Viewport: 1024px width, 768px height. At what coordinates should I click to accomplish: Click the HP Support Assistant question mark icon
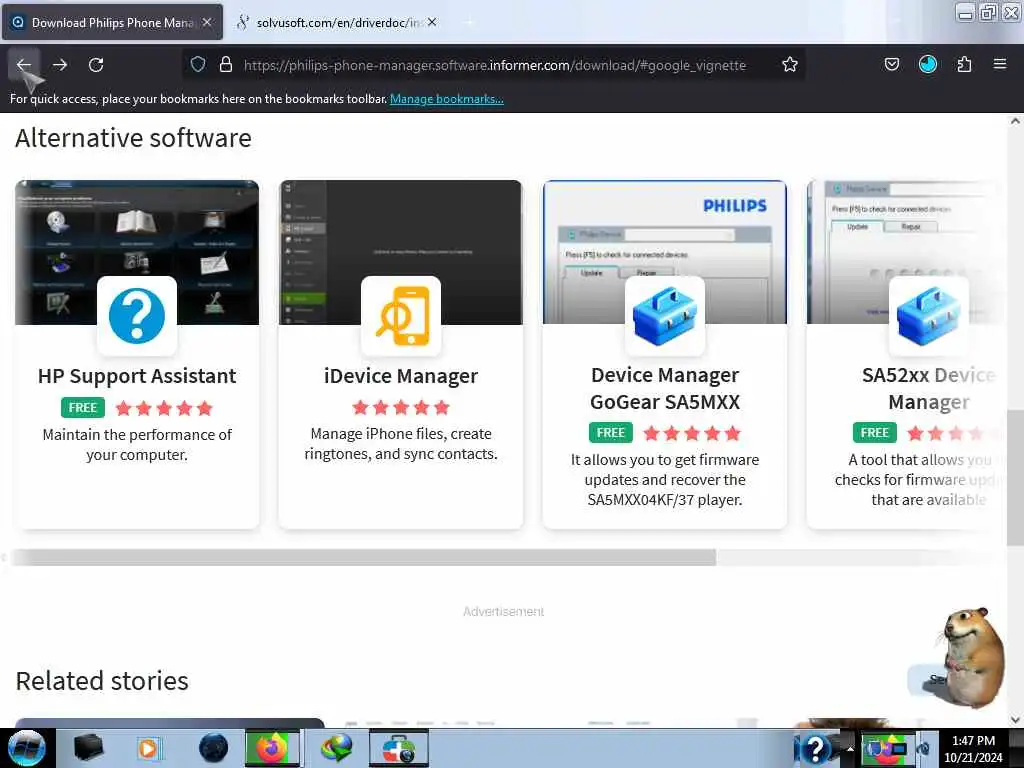[x=136, y=316]
